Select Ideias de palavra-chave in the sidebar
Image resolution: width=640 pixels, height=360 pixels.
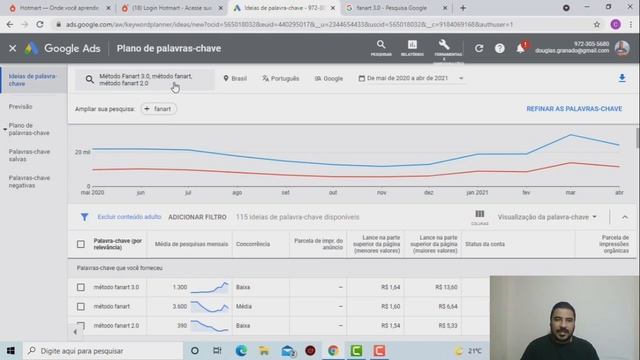[x=33, y=80]
